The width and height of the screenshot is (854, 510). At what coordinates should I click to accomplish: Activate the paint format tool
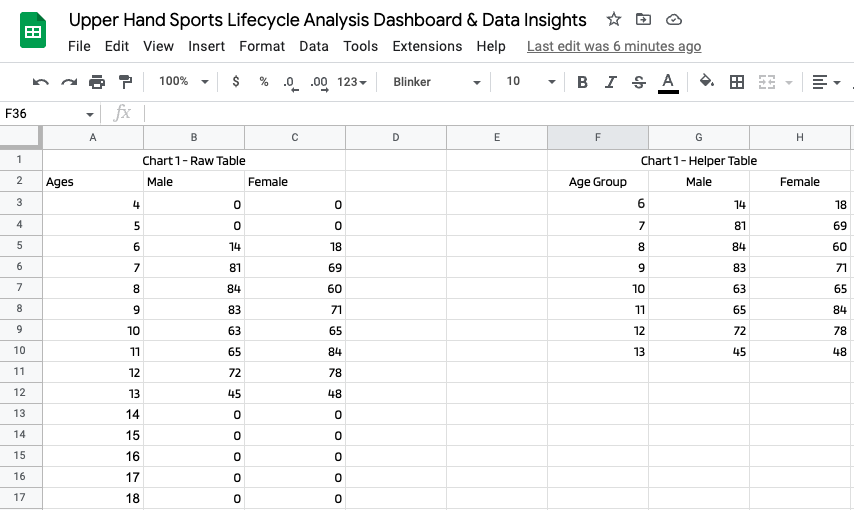[125, 82]
